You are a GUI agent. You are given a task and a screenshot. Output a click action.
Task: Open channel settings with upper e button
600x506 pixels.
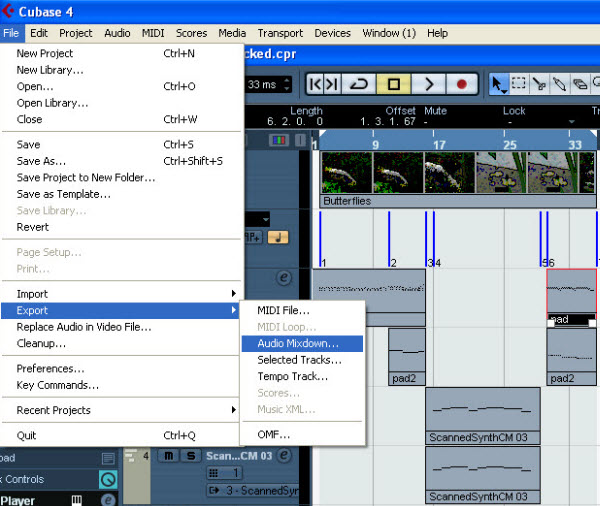pos(284,277)
